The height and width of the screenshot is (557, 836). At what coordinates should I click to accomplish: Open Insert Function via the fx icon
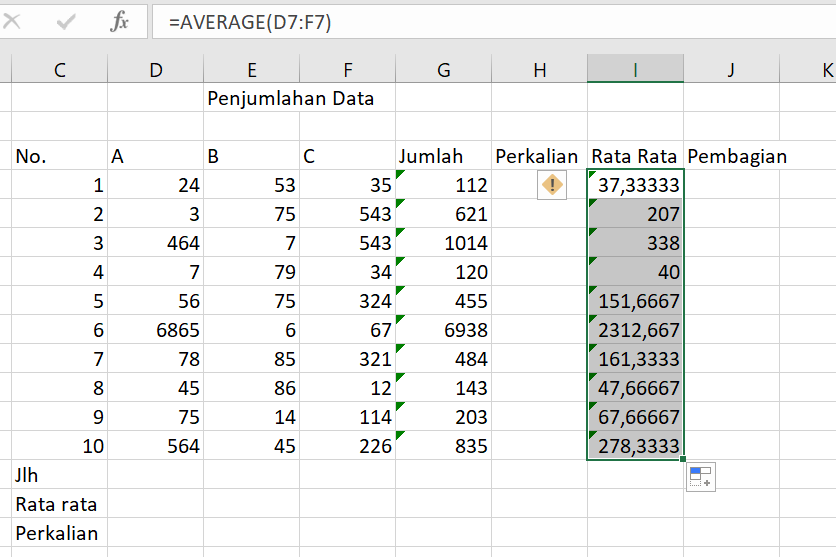point(119,21)
